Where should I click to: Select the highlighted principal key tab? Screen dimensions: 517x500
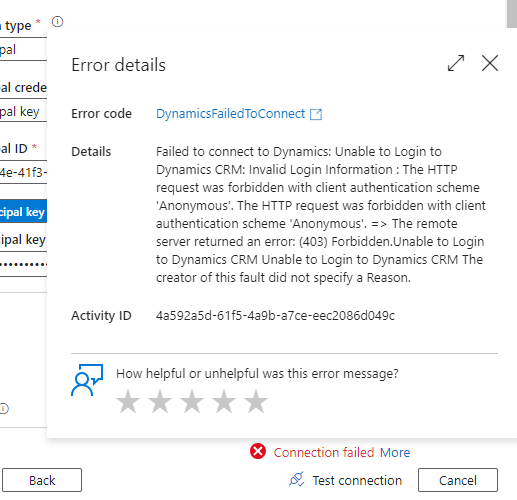(23, 211)
